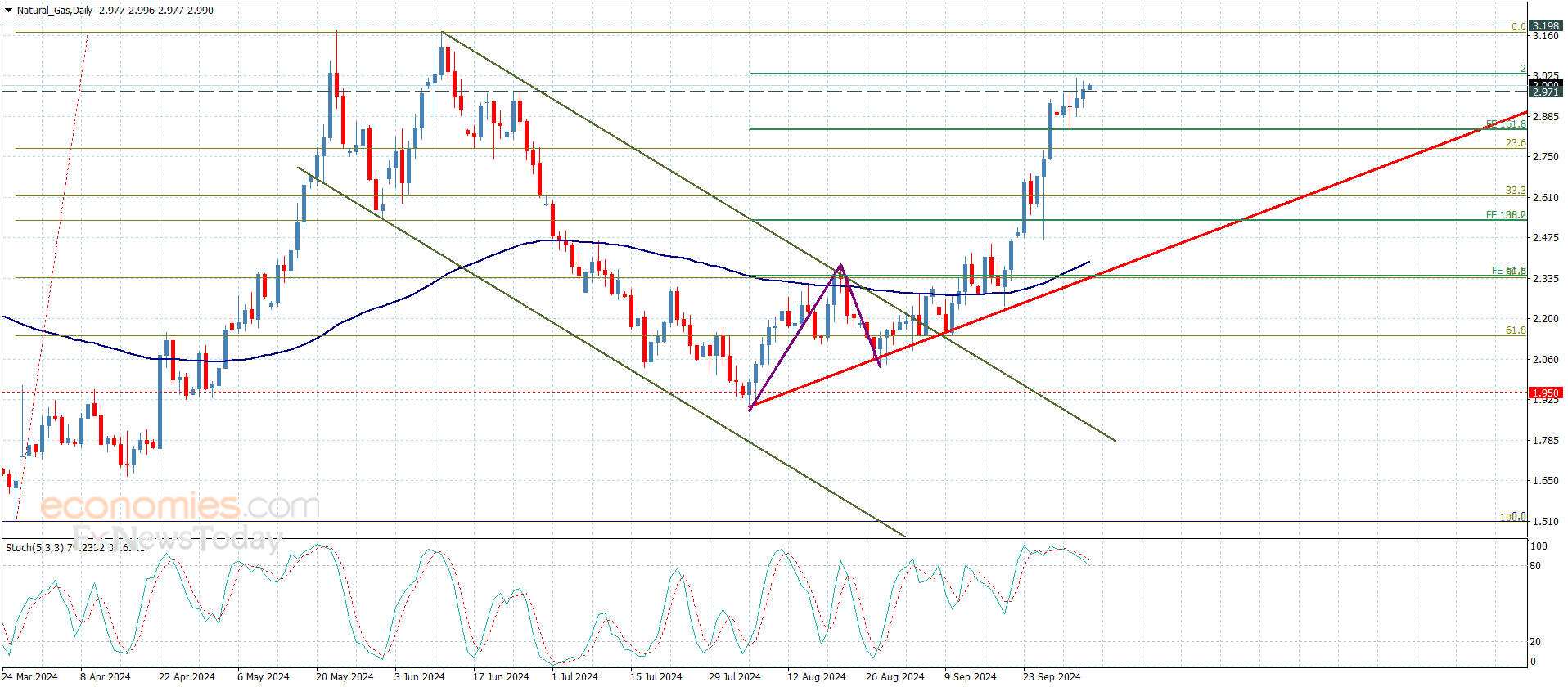Screen dimensions: 1568x687
Task: Click the Stoch(5,3,3) indicator label
Action: click(x=34, y=547)
